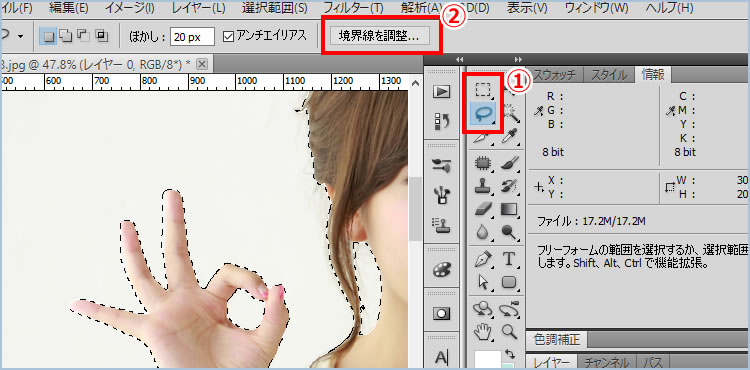Select the Blur droplet tool
The image size is (750, 370).
tap(483, 232)
